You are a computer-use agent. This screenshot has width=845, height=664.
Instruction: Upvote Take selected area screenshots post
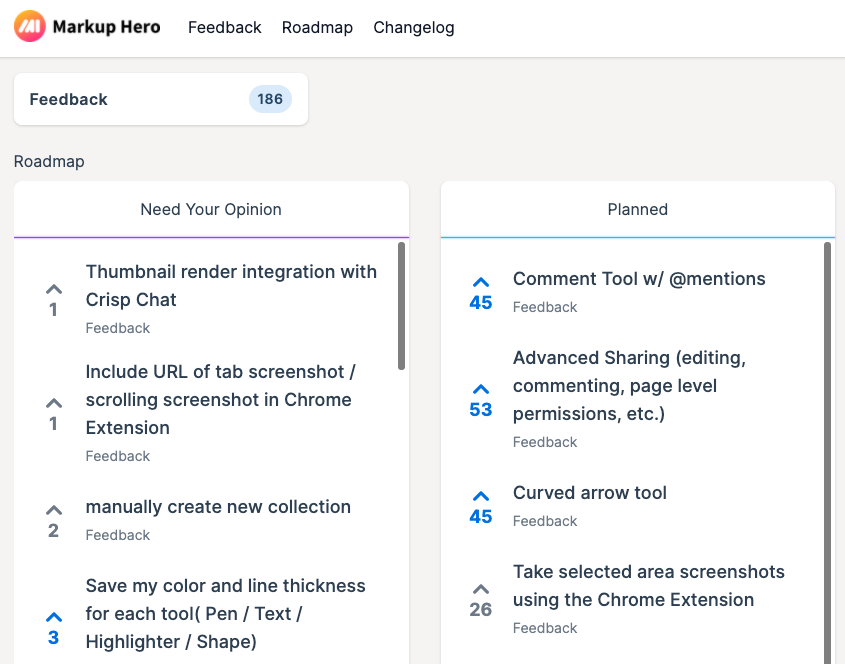pyautogui.click(x=481, y=600)
